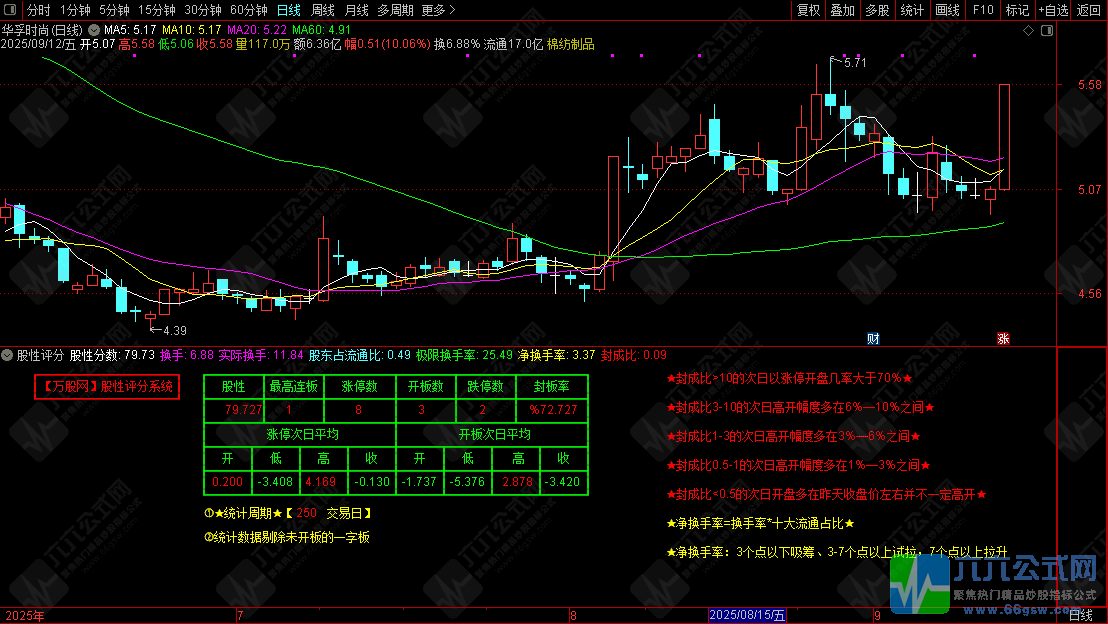Click the 开板数 header cell

(425, 387)
